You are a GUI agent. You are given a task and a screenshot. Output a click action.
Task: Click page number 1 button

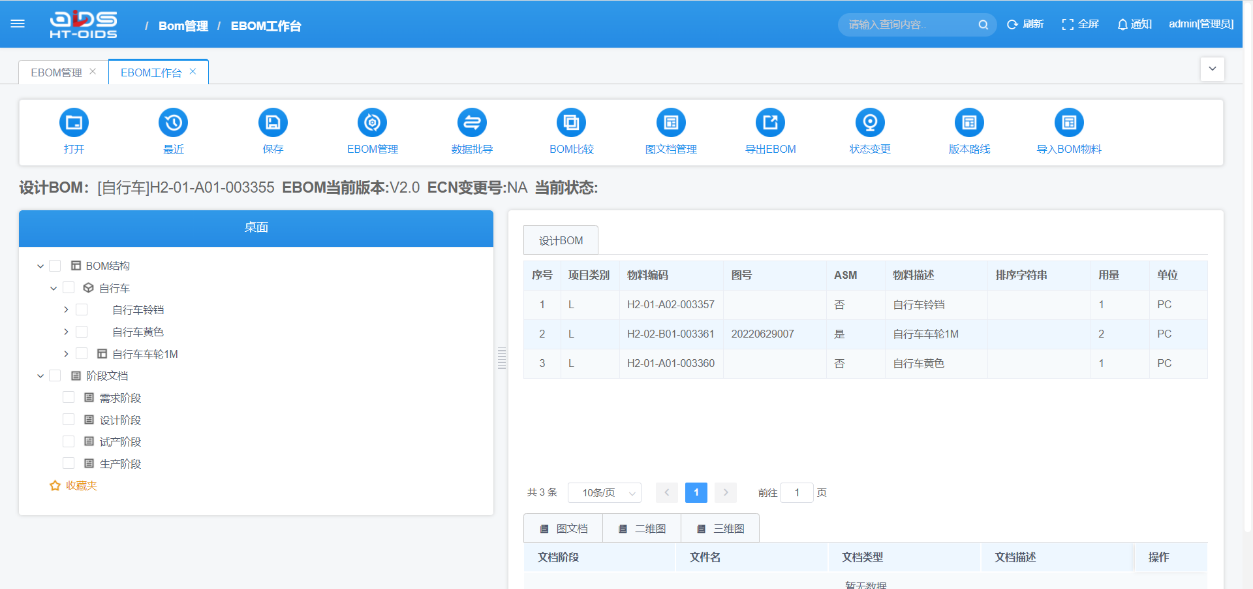click(x=696, y=493)
